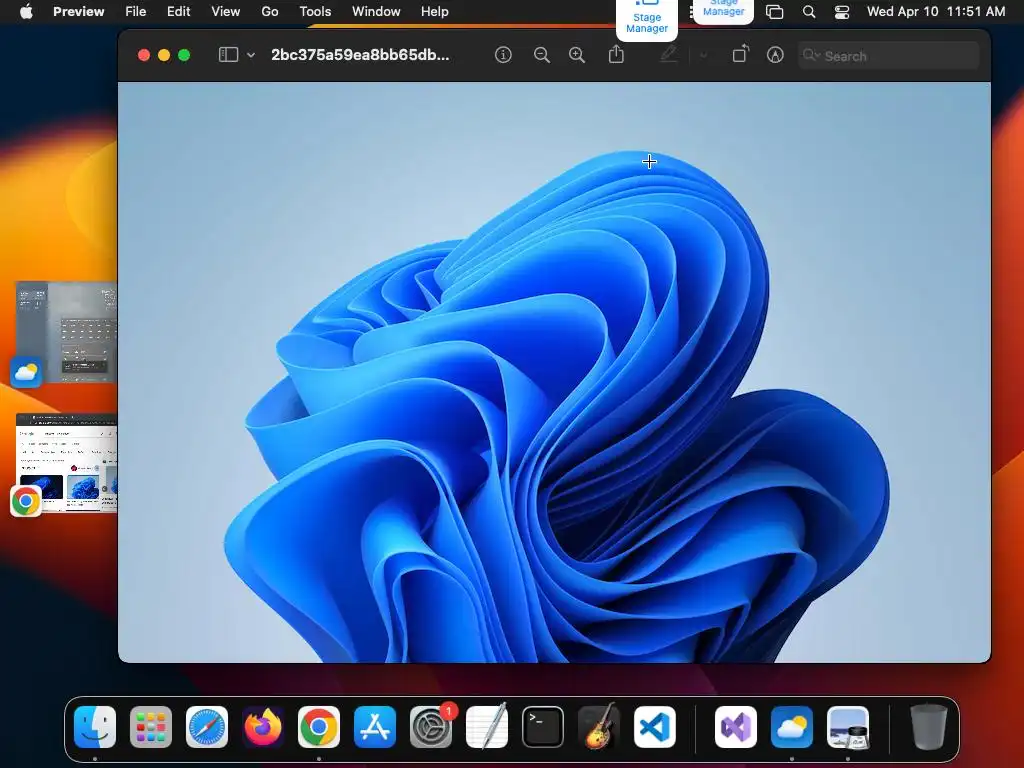Open Visual Studio from the Dock

coord(736,727)
